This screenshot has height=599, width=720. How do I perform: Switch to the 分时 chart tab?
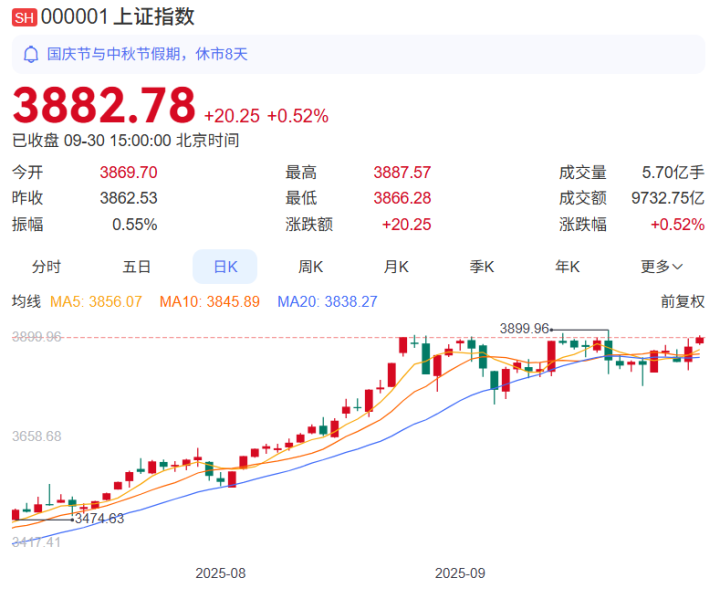coord(46,266)
